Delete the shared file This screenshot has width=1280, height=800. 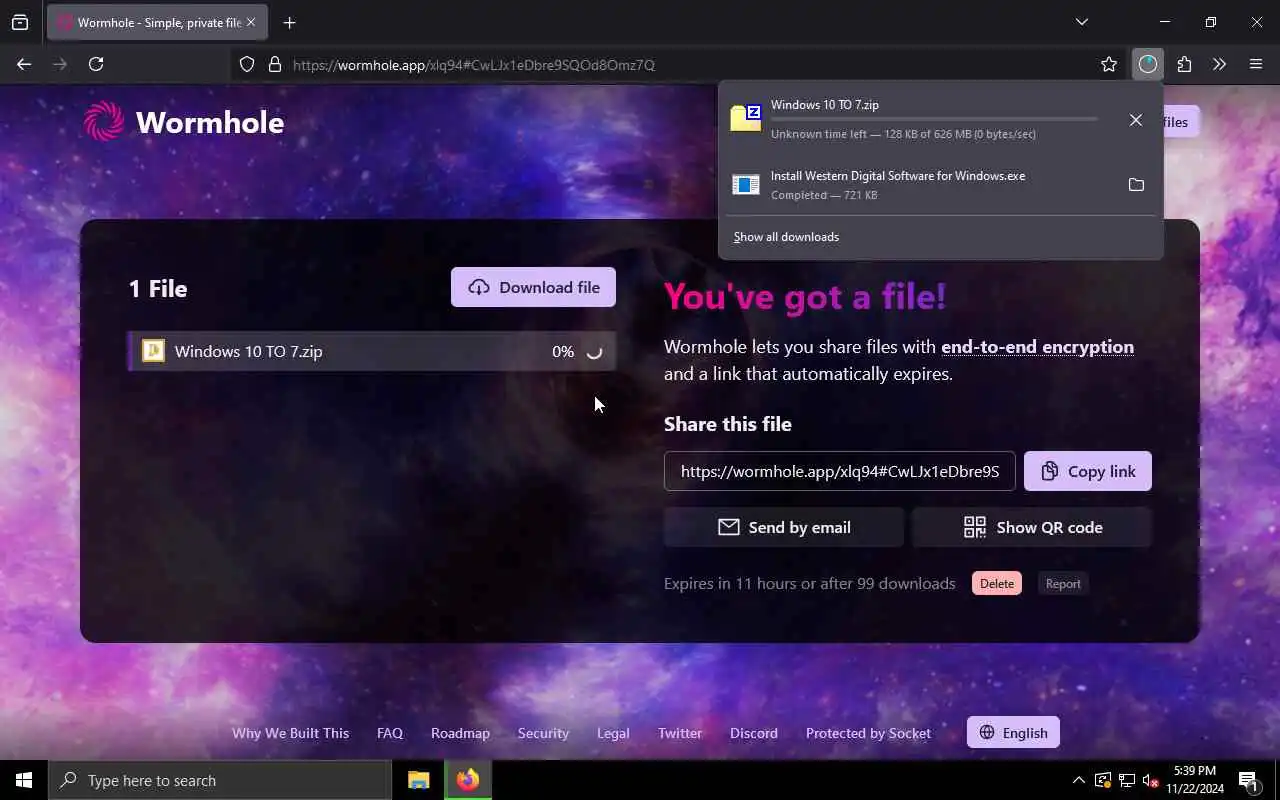(x=997, y=584)
